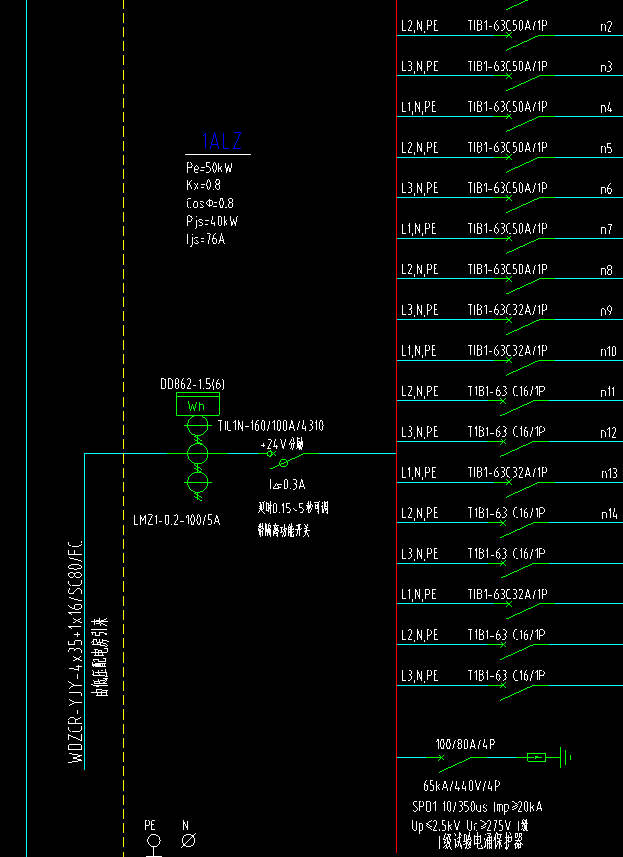Select the N terminal slashed circle symbol

click(x=187, y=842)
